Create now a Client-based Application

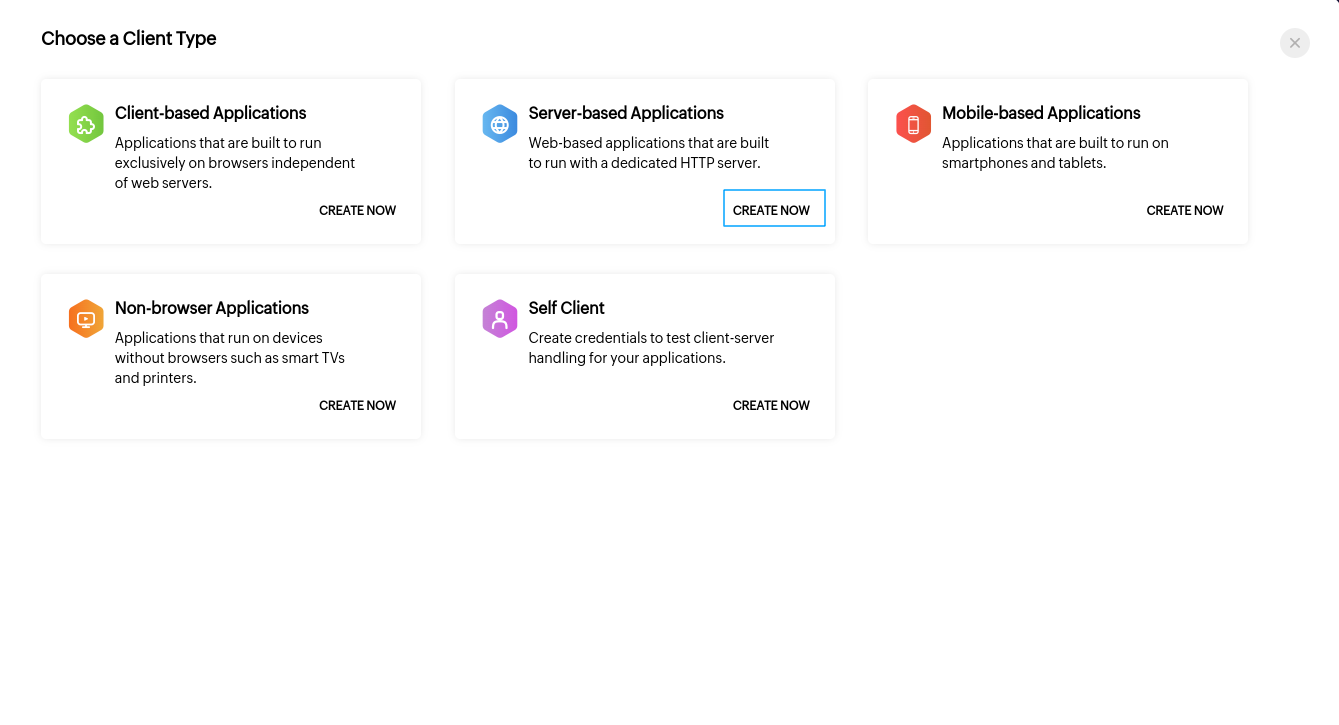pyautogui.click(x=357, y=210)
